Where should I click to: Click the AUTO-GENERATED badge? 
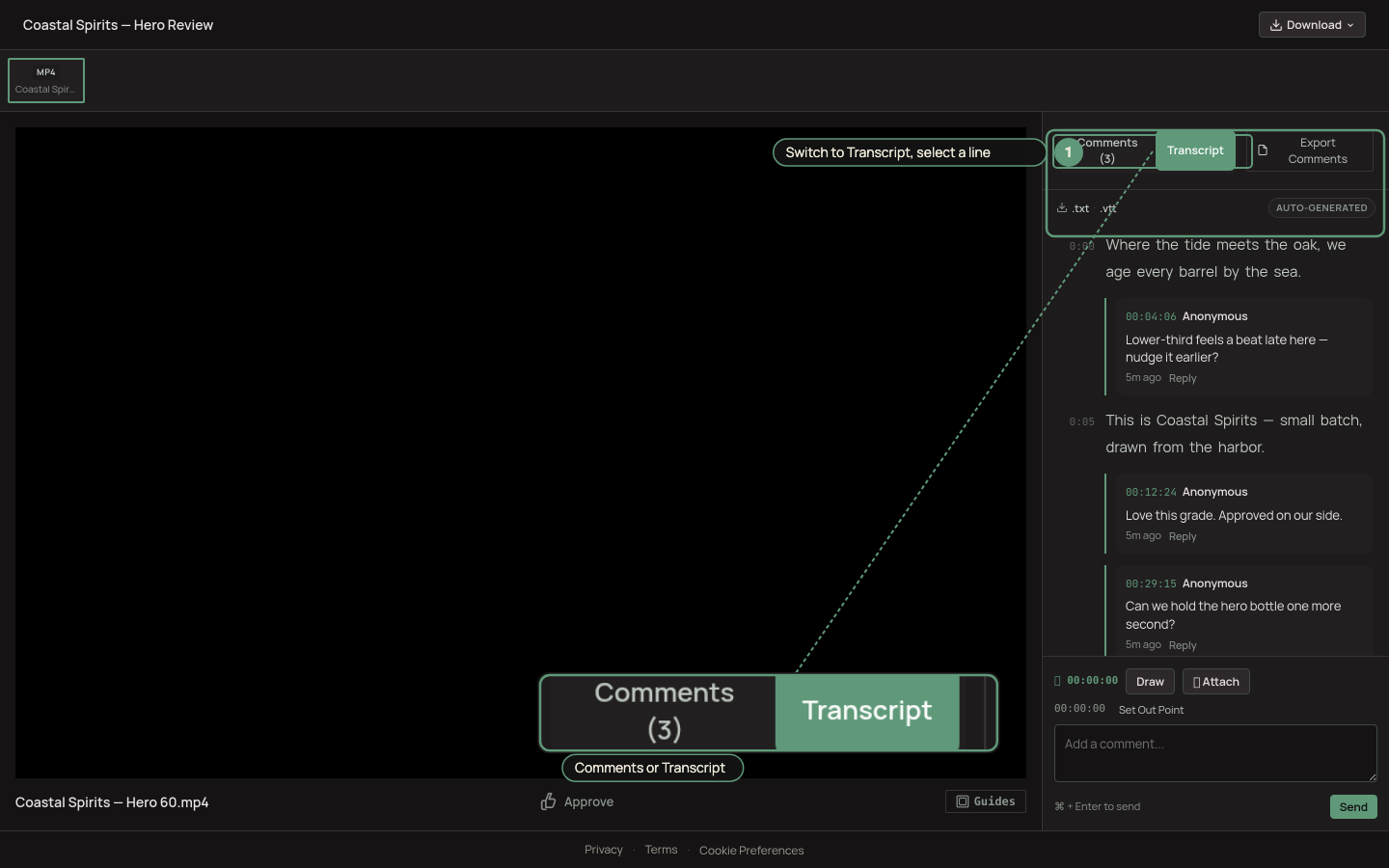[x=1321, y=208]
